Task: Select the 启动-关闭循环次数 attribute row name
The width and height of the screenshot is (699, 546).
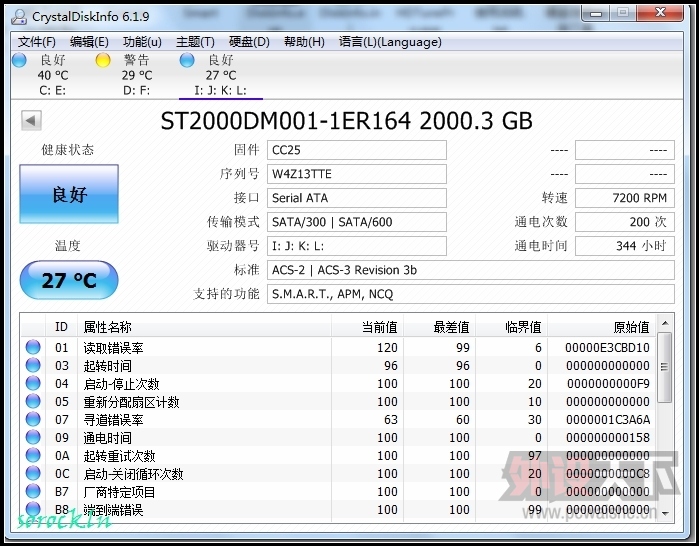Action: click(x=133, y=474)
